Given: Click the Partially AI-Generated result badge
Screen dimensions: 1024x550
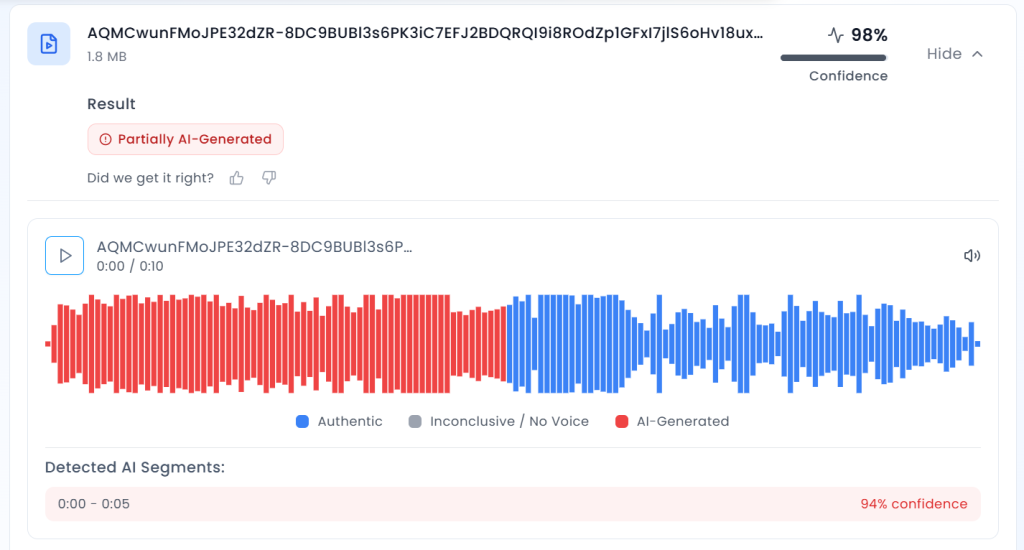Looking at the screenshot, I should (x=185, y=139).
